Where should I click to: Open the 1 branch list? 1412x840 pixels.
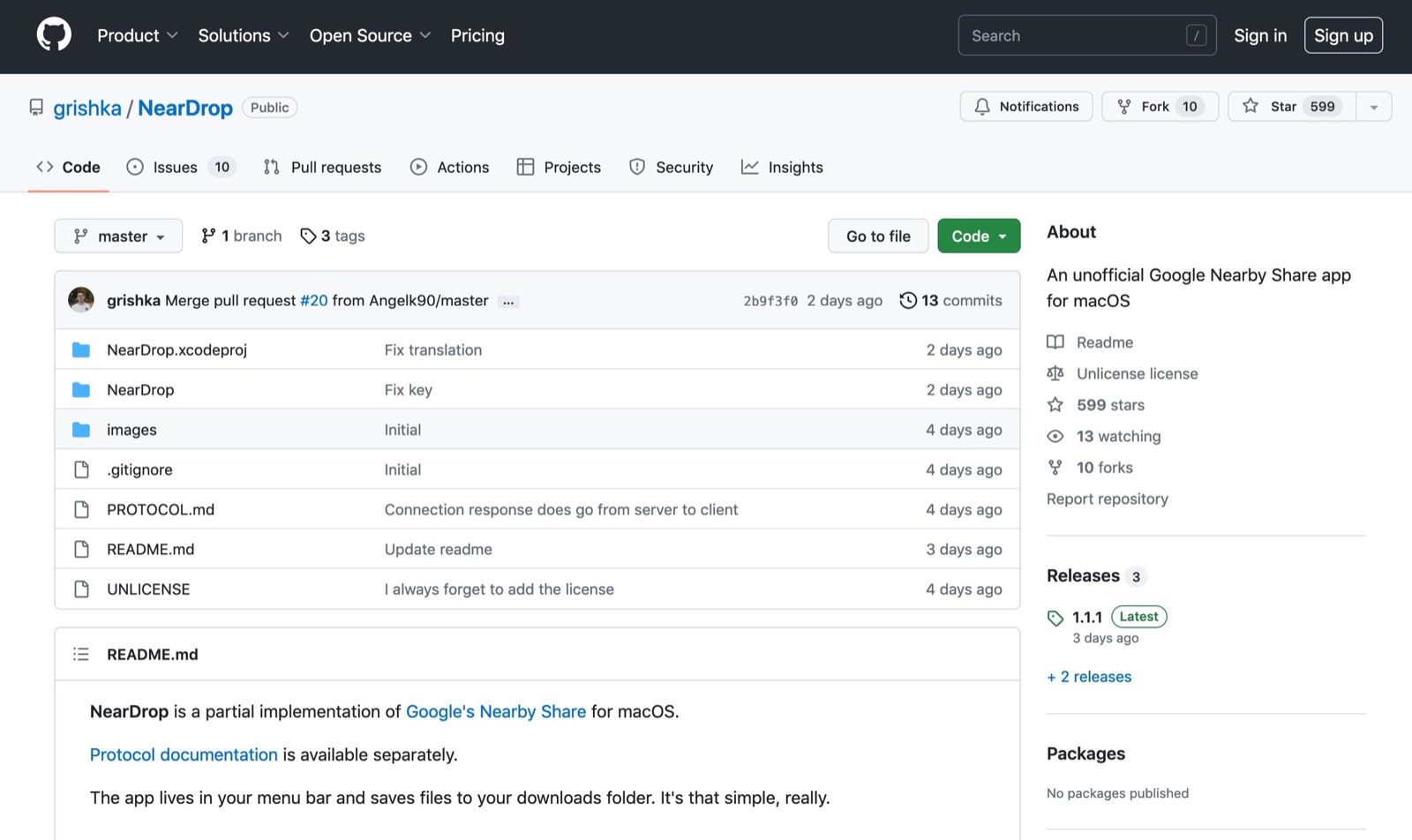click(242, 236)
